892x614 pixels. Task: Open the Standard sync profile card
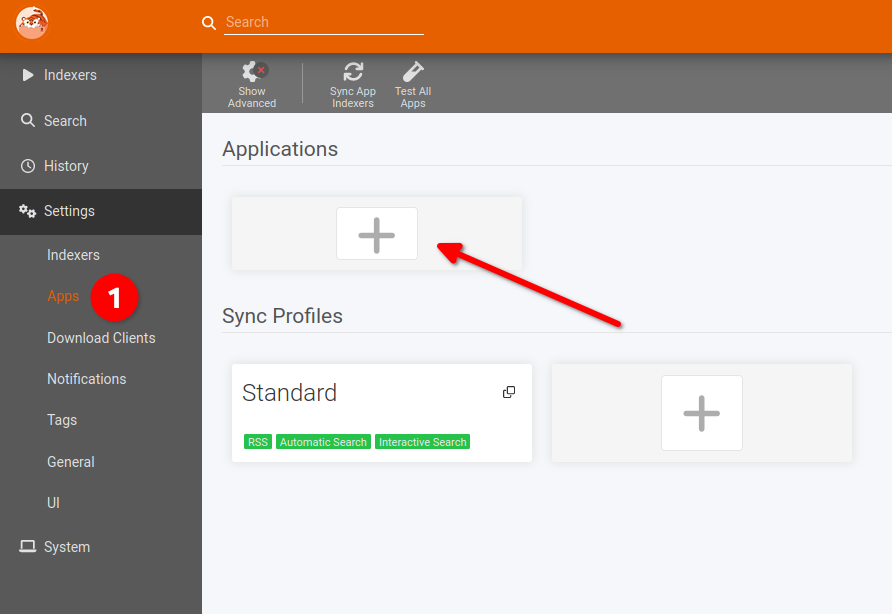(382, 413)
